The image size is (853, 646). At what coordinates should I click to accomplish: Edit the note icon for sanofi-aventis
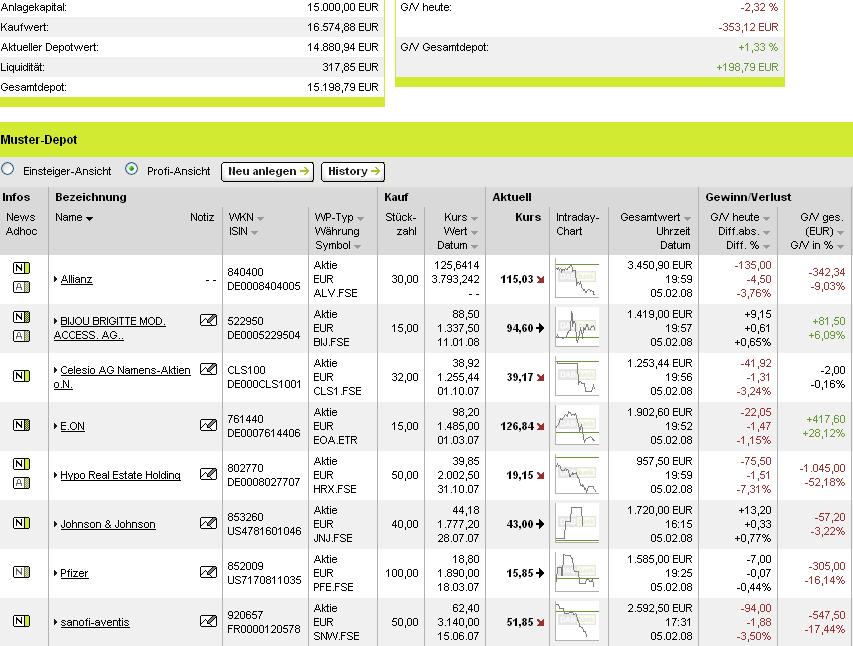208,620
